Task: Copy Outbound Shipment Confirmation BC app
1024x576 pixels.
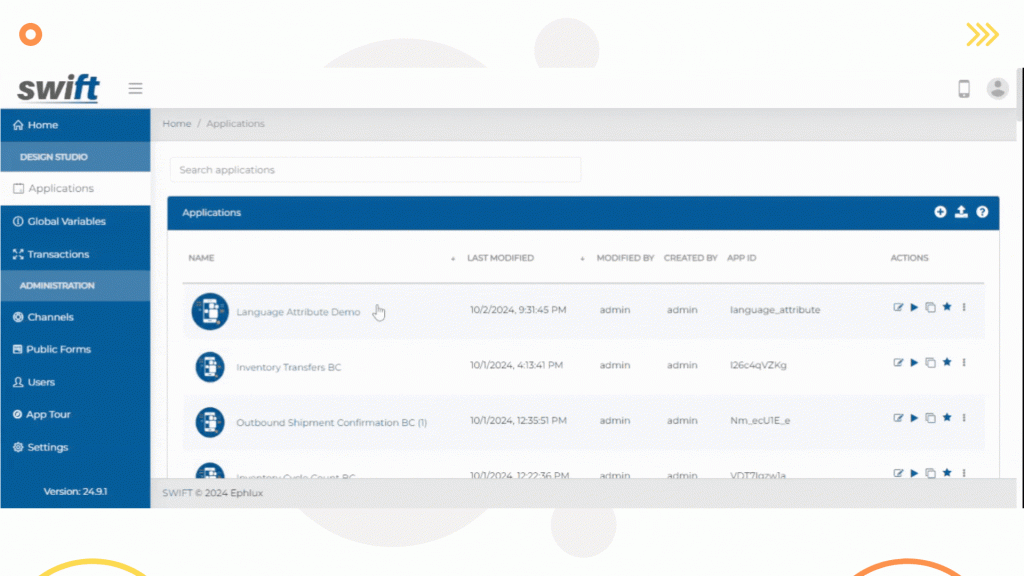Action: pos(931,418)
